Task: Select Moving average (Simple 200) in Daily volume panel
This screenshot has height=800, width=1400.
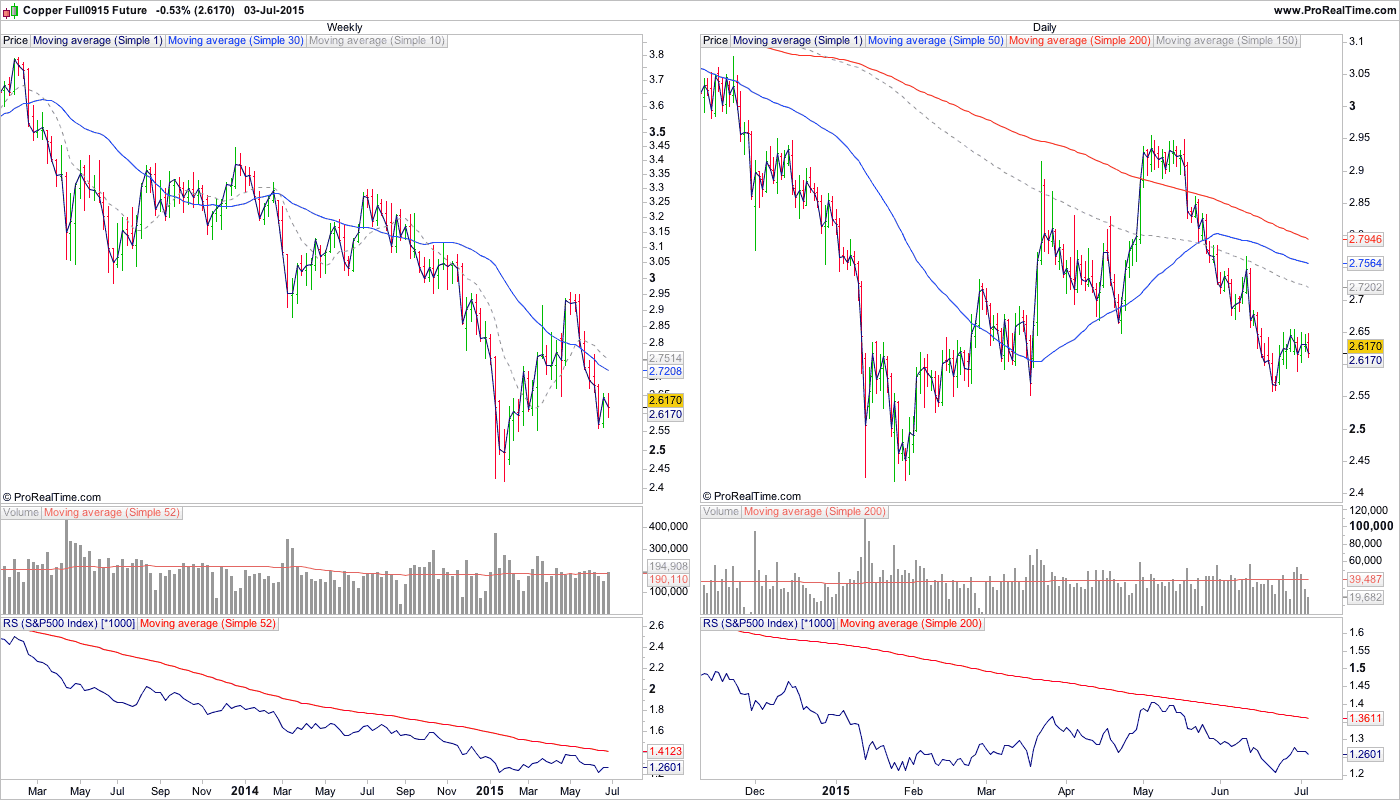Action: coord(815,512)
